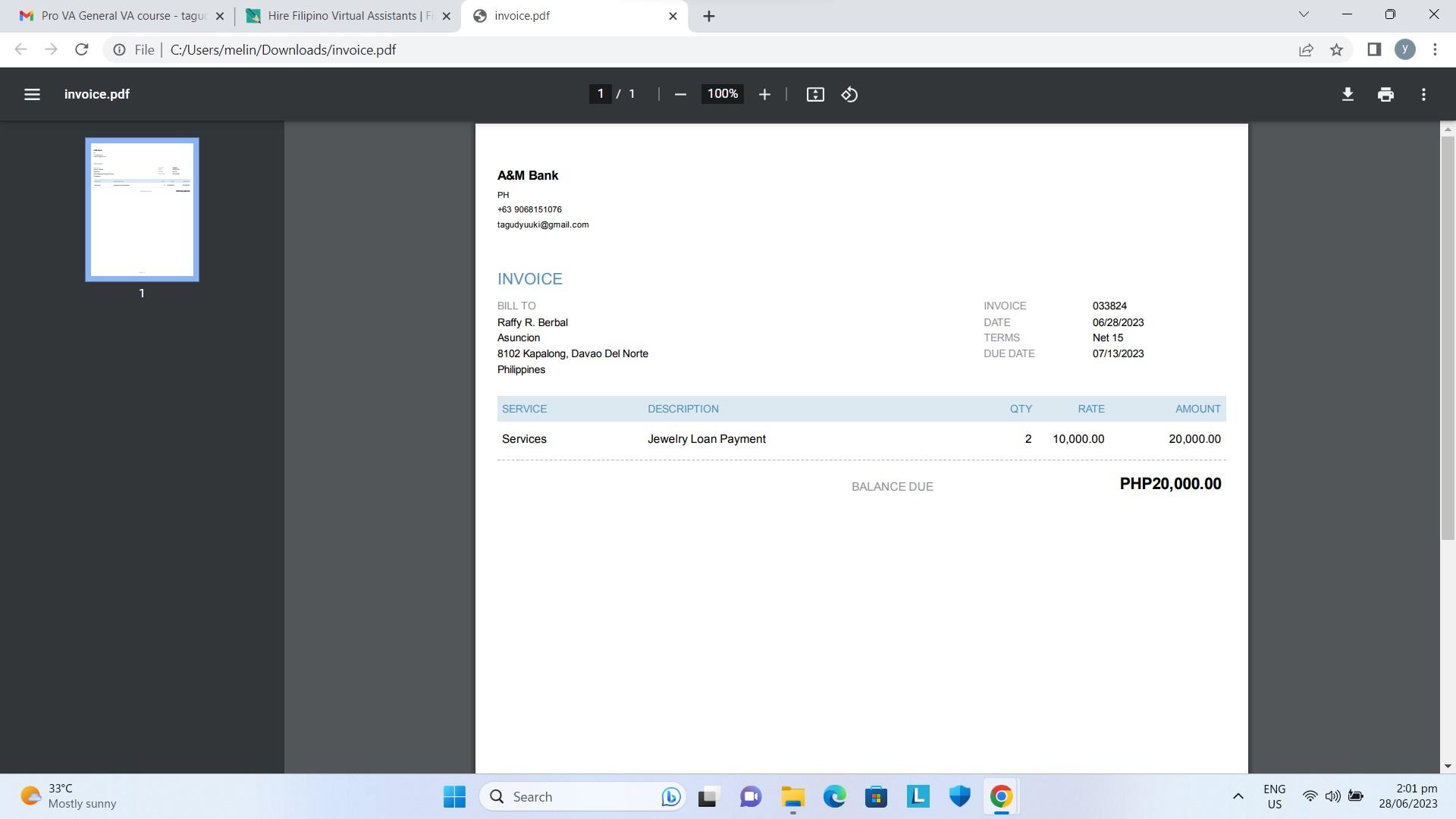Reload the current page

point(82,50)
